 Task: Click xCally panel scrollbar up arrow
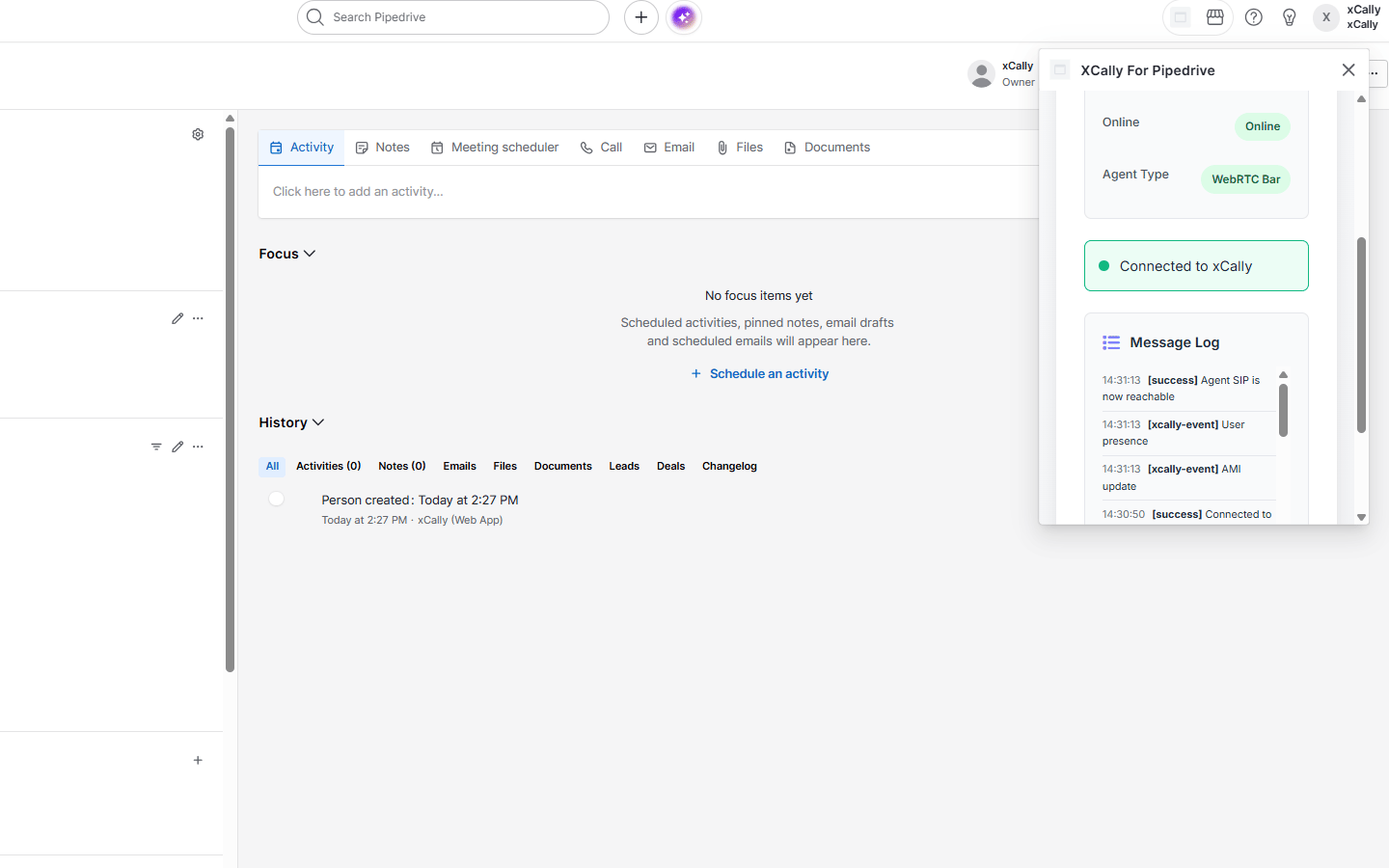point(1361,98)
